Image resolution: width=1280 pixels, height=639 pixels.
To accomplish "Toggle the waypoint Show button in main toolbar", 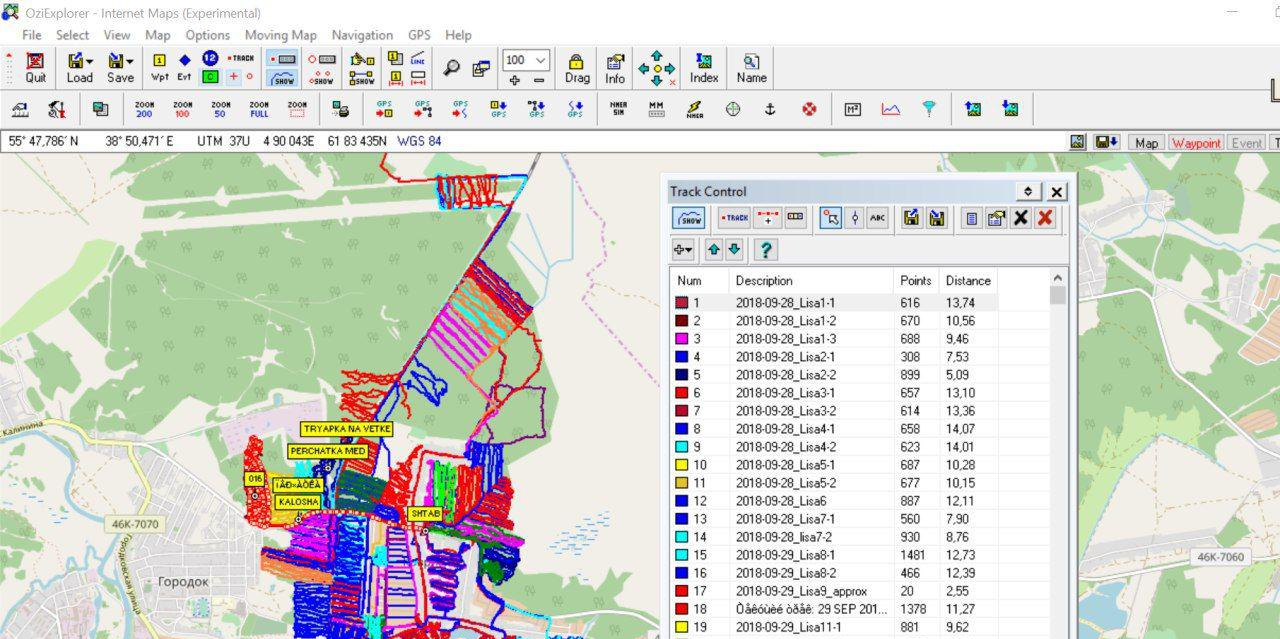I will [x=321, y=77].
